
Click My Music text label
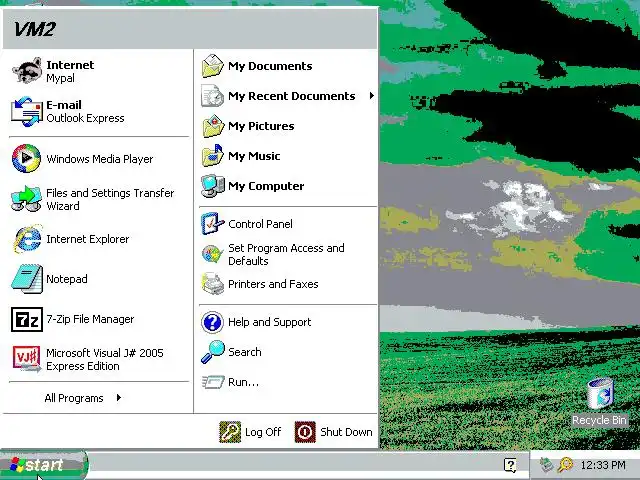coord(254,156)
